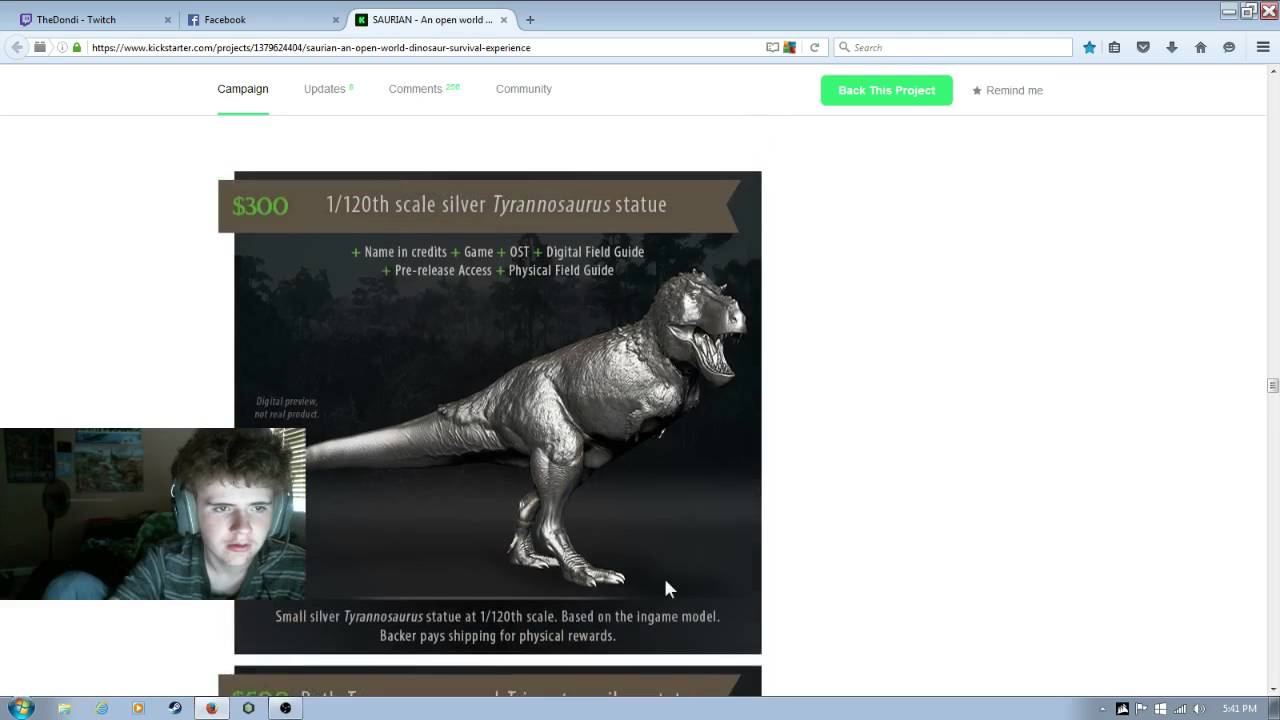The height and width of the screenshot is (720, 1280).
Task: Click the $300 Tyrannosaurus statue reward image
Action: click(x=497, y=412)
